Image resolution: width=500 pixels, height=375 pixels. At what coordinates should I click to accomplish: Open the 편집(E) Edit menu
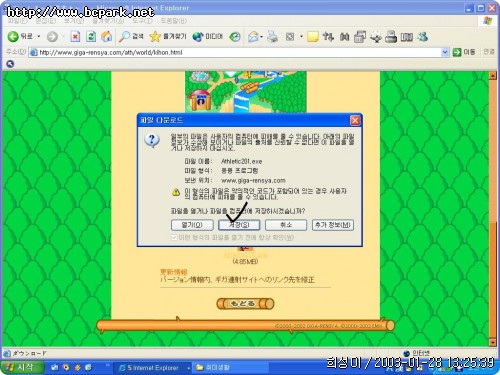(x=46, y=21)
